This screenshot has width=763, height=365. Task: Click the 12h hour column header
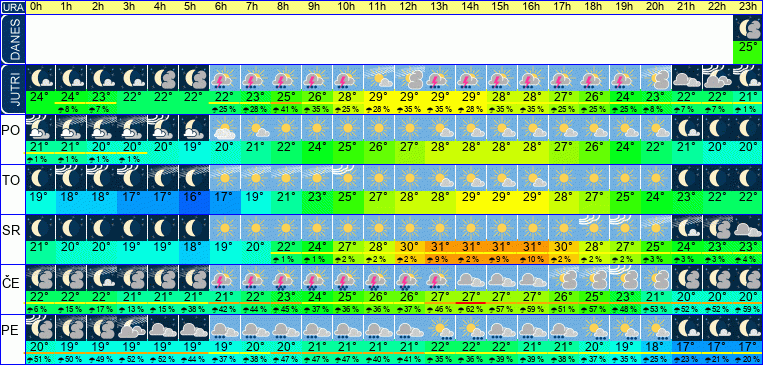coord(409,6)
